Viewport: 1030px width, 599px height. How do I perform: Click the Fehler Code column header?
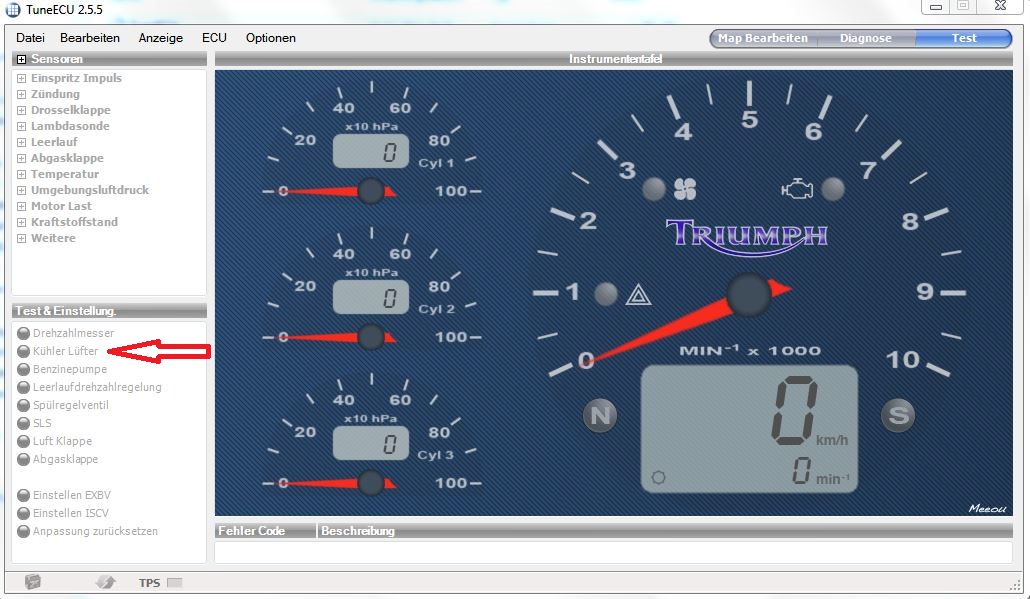coord(265,531)
